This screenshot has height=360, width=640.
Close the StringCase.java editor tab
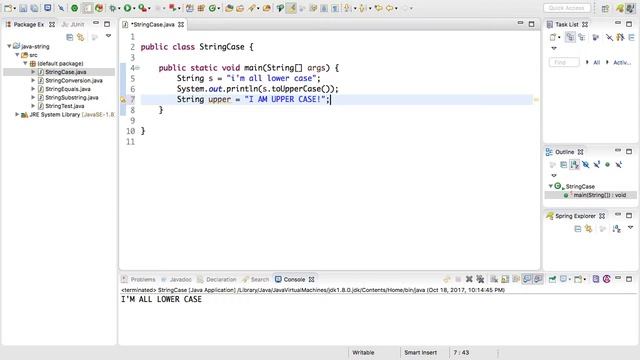point(181,24)
